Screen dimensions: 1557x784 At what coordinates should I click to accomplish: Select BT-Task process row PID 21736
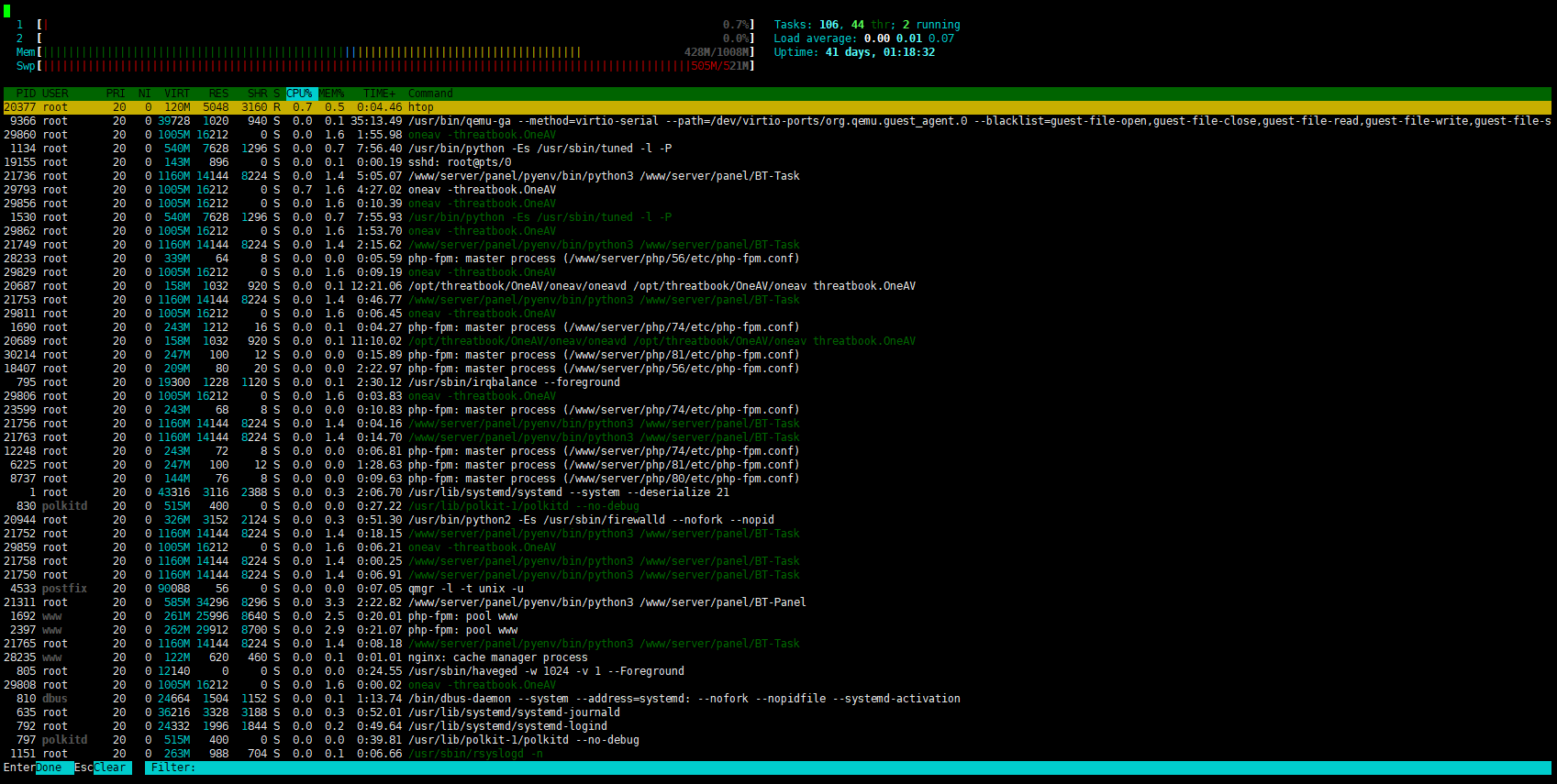pos(777,176)
